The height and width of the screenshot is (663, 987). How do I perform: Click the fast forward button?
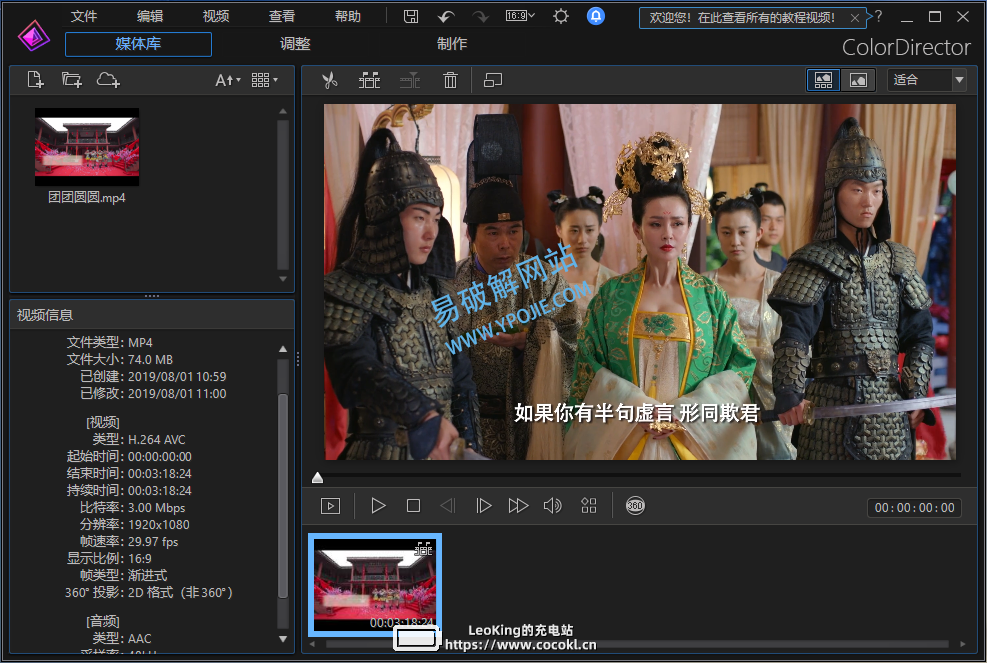(518, 506)
